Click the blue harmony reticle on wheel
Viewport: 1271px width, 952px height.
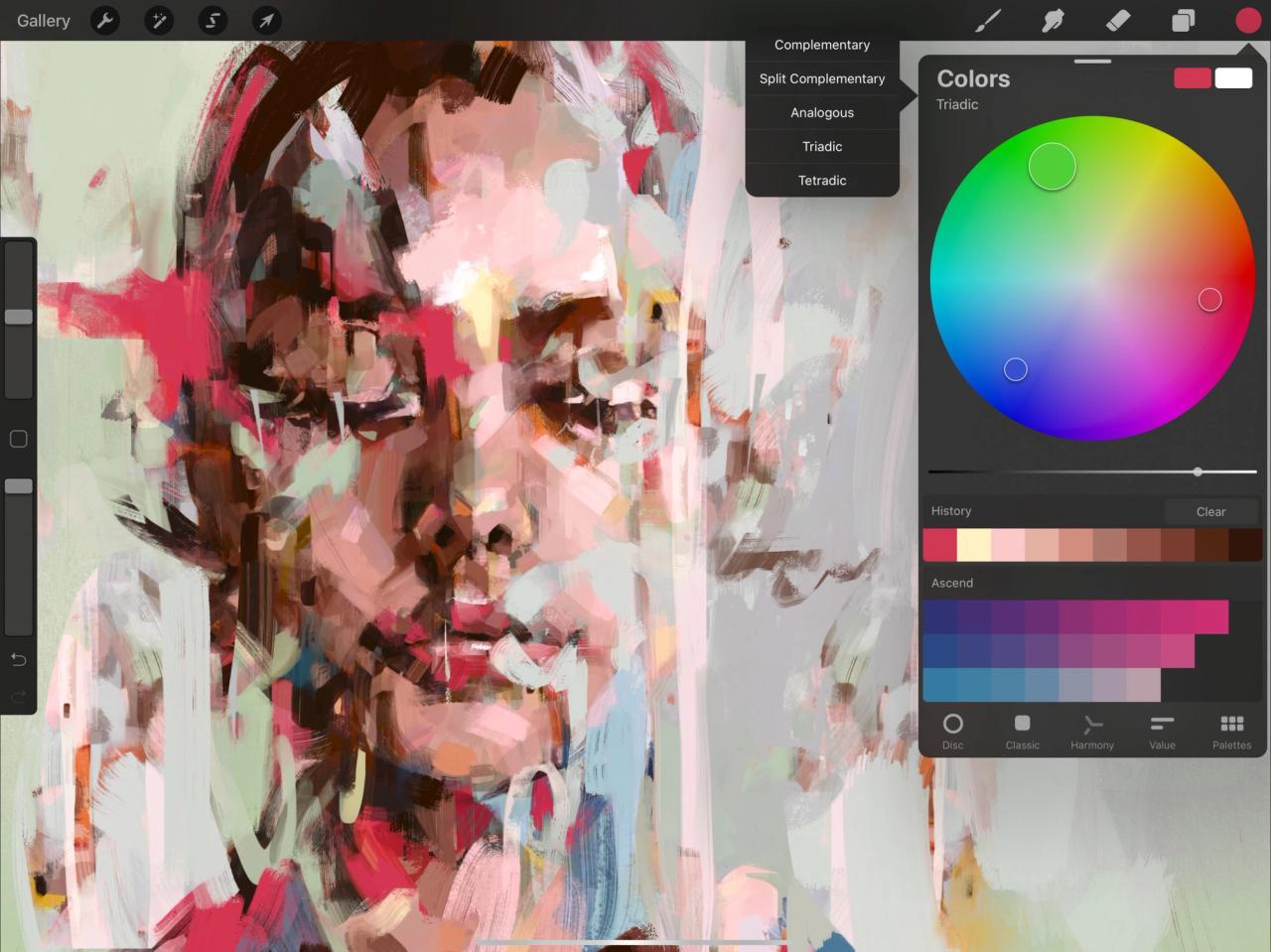point(1016,369)
